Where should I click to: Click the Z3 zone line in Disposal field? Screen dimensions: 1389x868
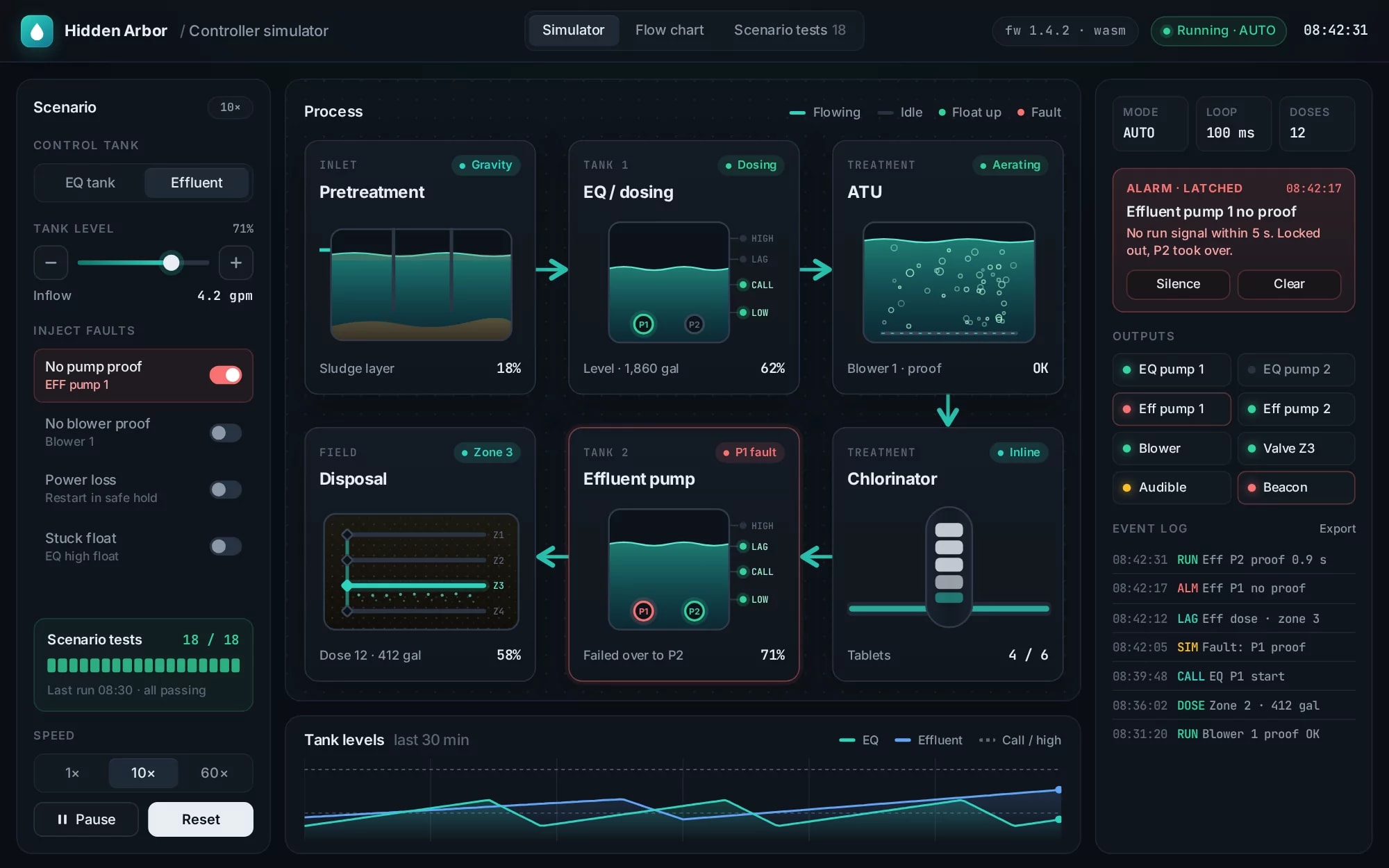[417, 585]
